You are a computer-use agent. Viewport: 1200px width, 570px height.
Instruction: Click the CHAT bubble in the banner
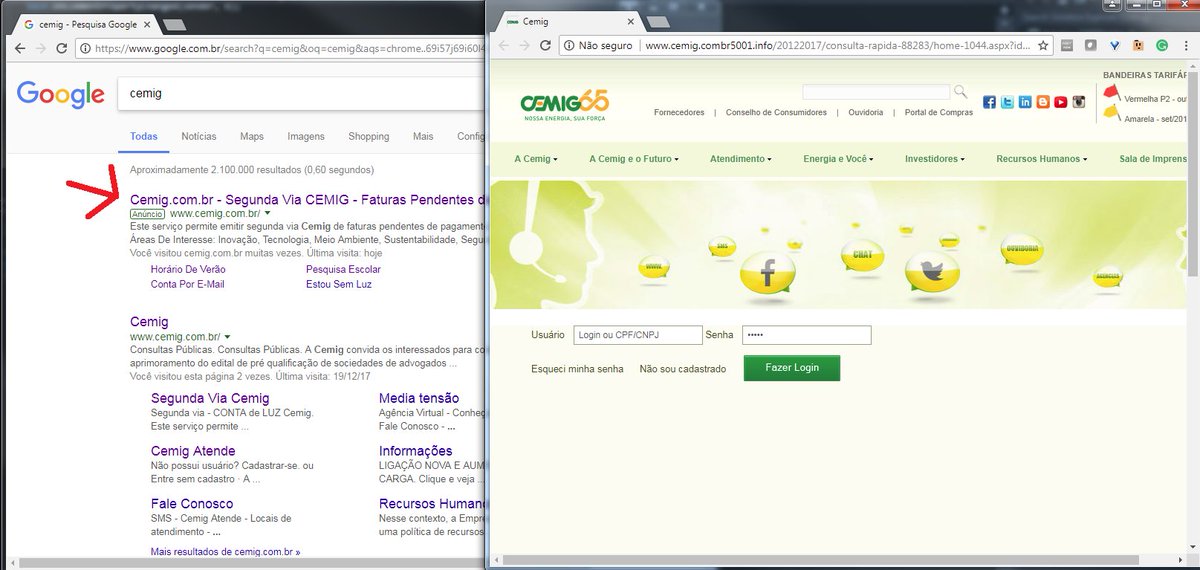[862, 256]
